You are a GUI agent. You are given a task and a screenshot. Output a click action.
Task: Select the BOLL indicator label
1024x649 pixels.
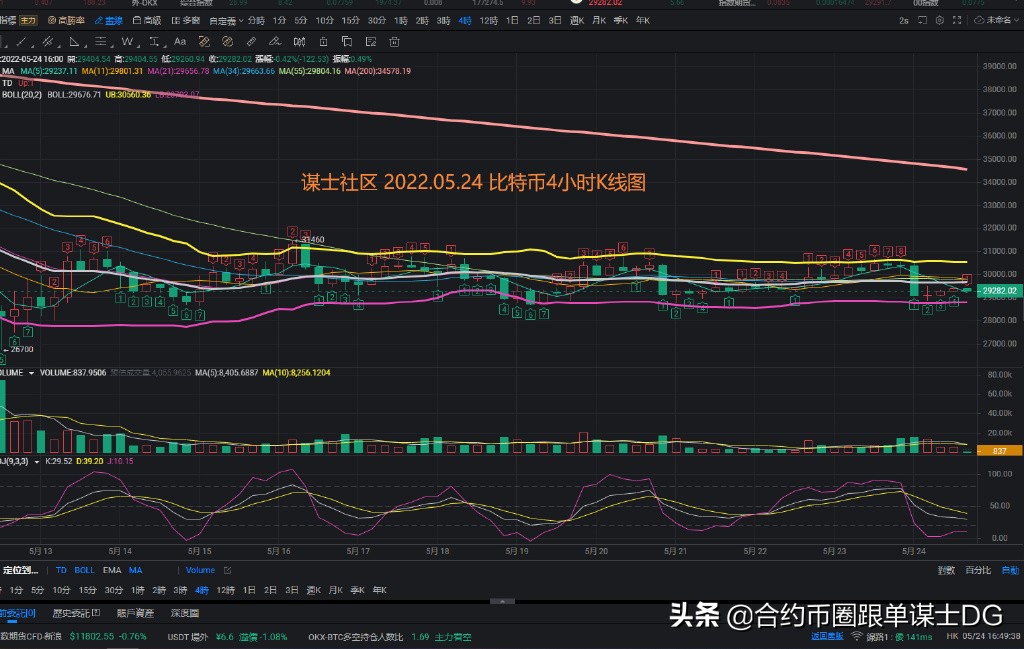84,570
